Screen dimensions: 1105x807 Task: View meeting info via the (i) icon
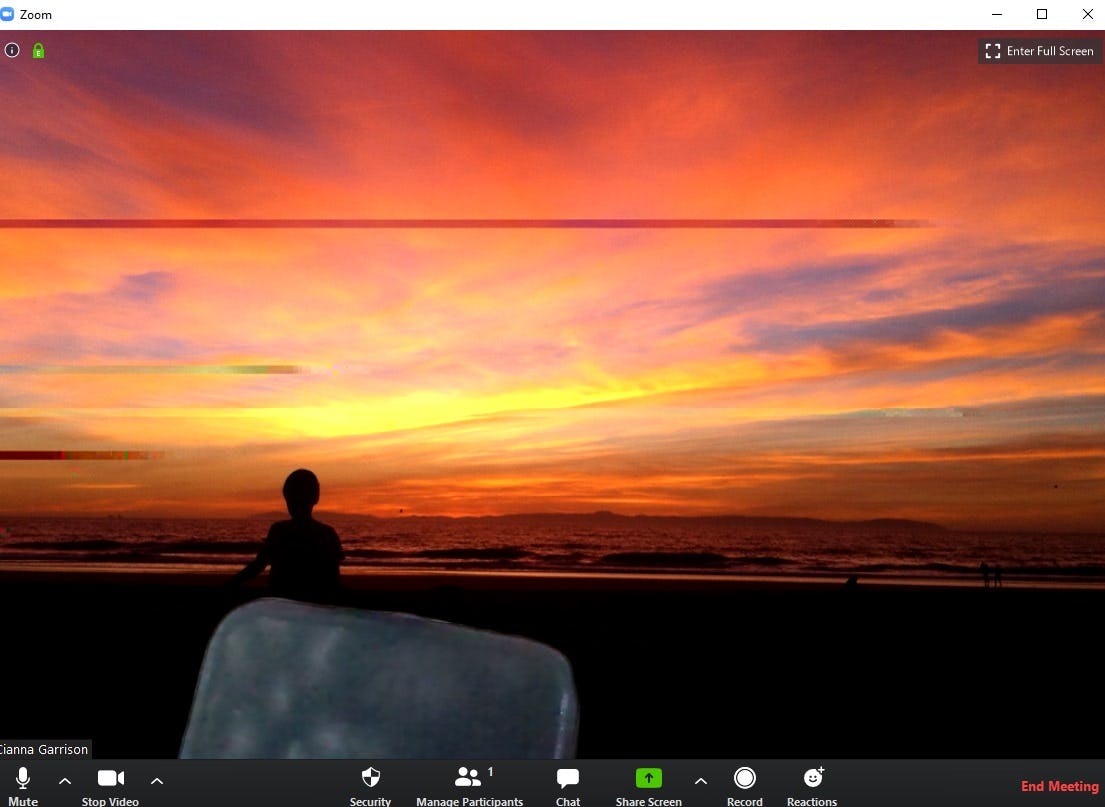(x=11, y=50)
